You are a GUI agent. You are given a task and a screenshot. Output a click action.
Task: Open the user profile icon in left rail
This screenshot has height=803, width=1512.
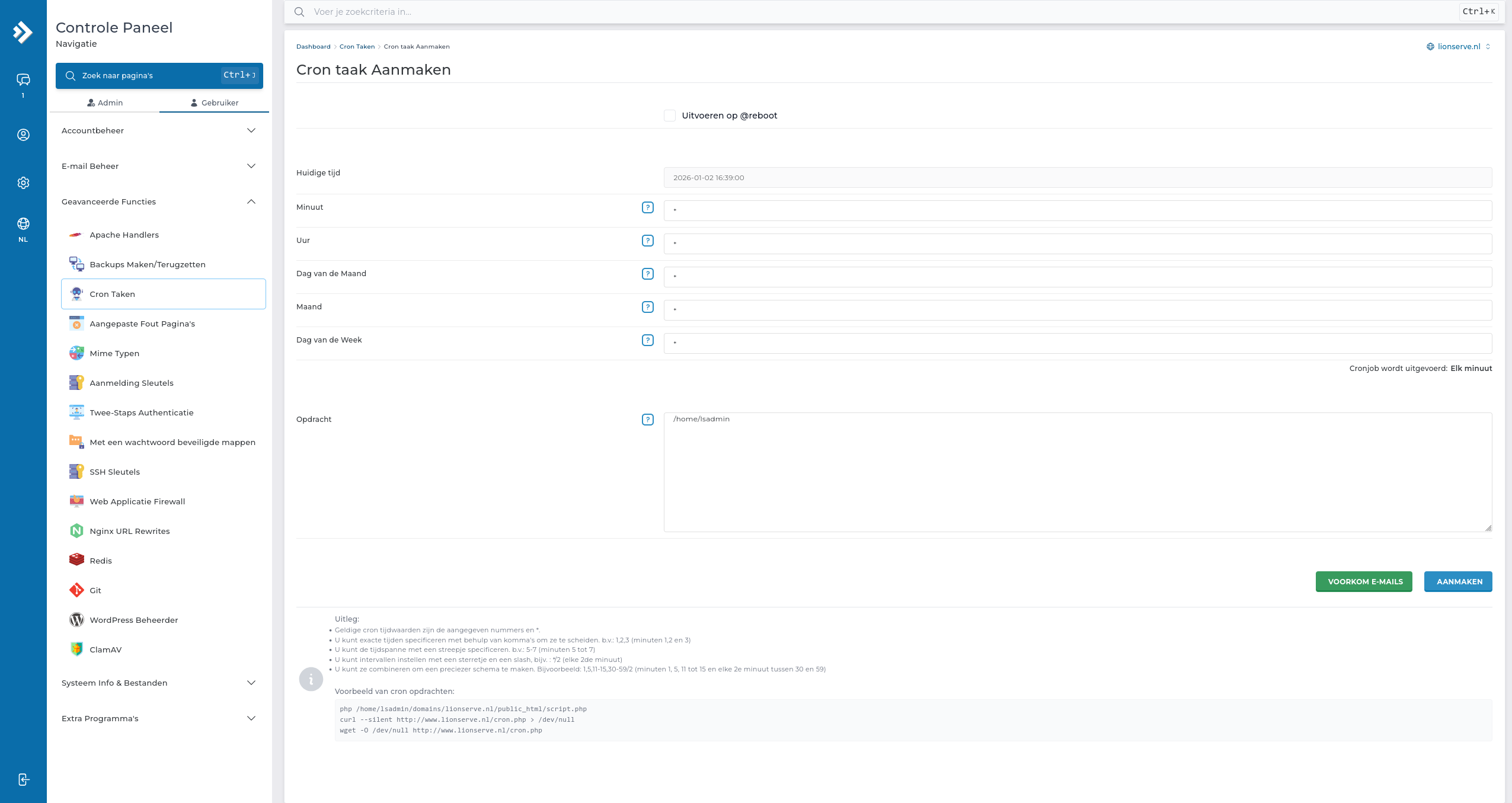pos(23,135)
